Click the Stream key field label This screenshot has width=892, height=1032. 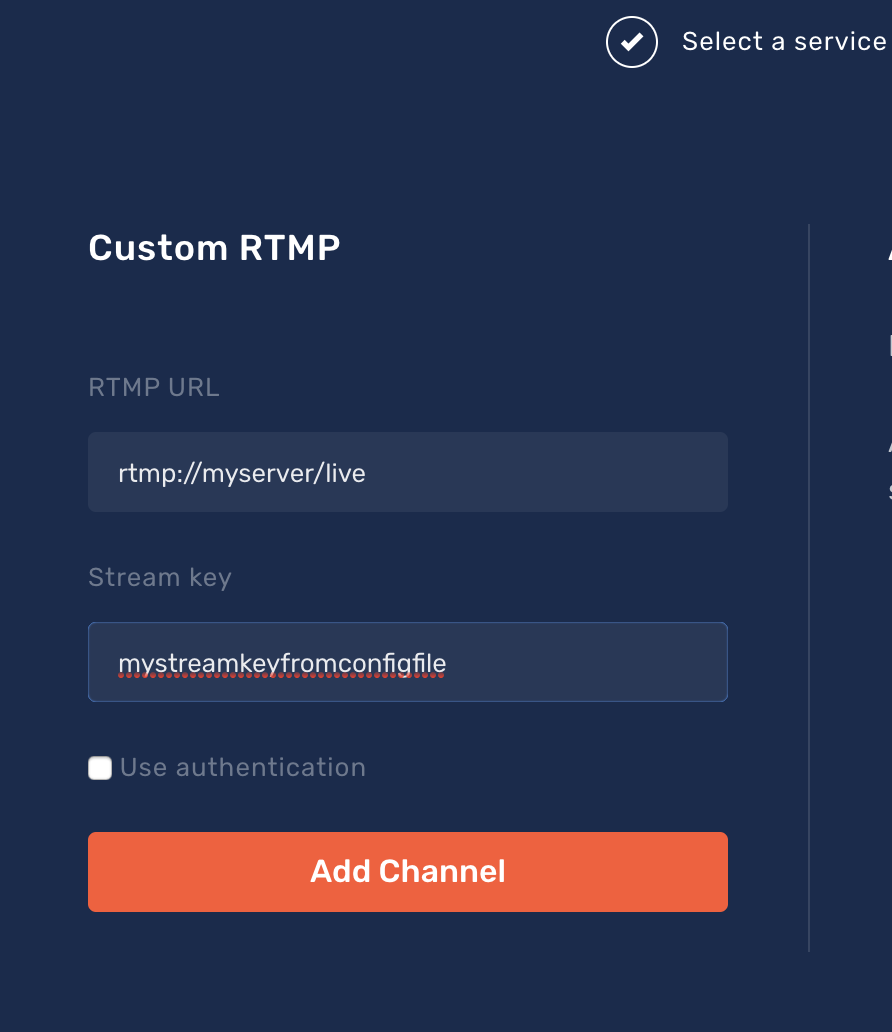click(160, 577)
